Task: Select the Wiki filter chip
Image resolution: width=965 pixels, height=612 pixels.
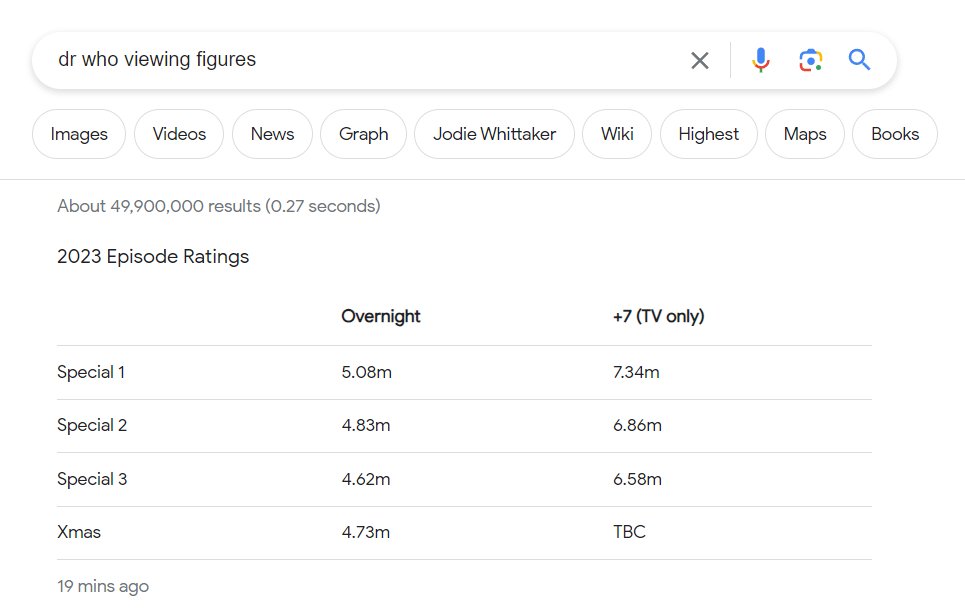Action: coord(617,134)
